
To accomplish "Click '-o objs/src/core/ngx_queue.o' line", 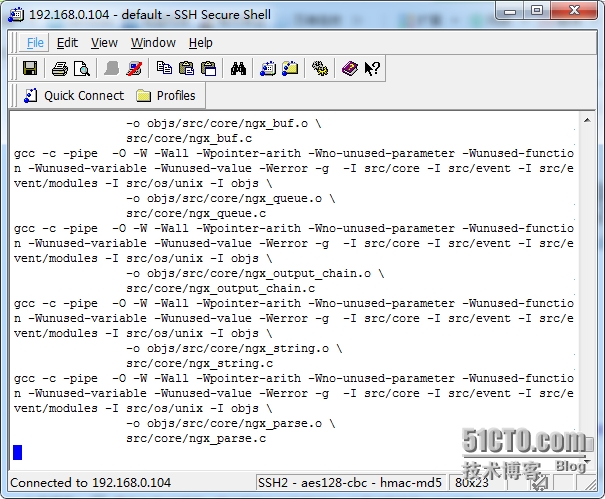I will coord(231,198).
